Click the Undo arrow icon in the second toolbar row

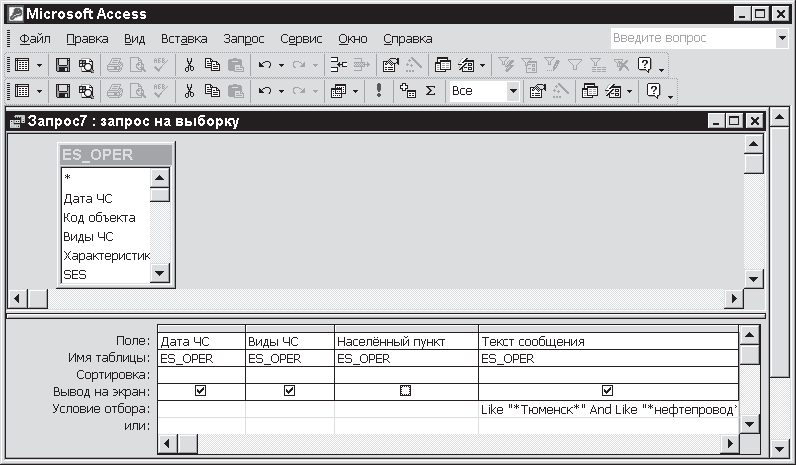point(264,91)
